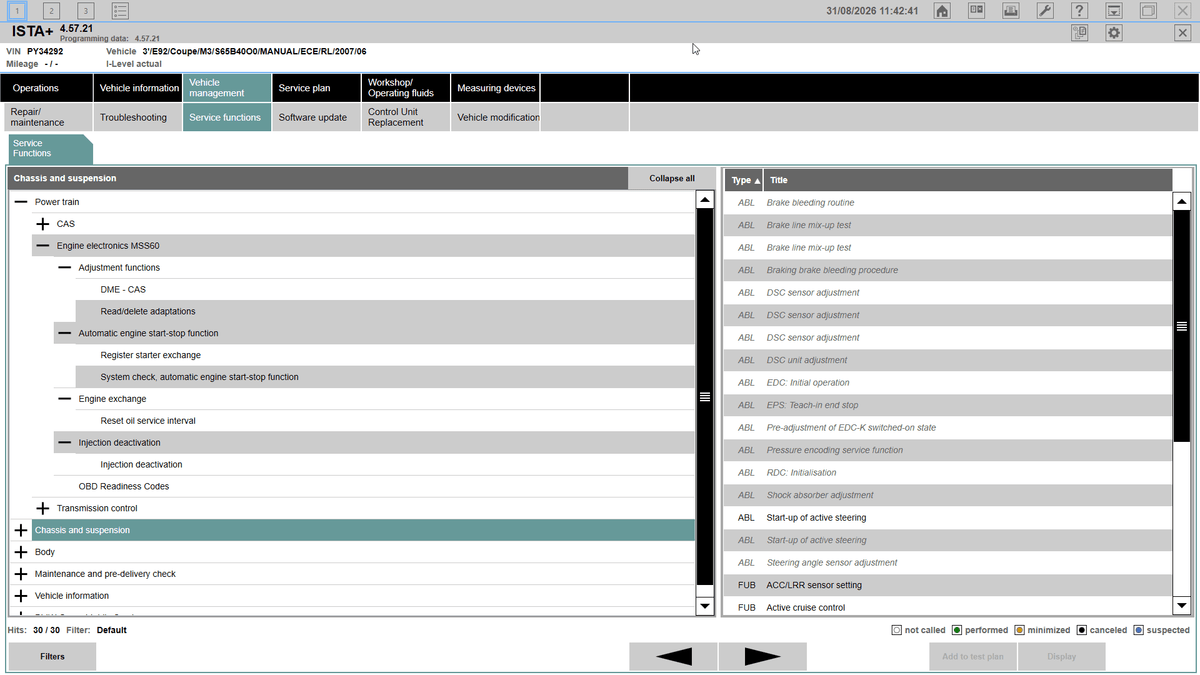Open the Filters button

52,657
